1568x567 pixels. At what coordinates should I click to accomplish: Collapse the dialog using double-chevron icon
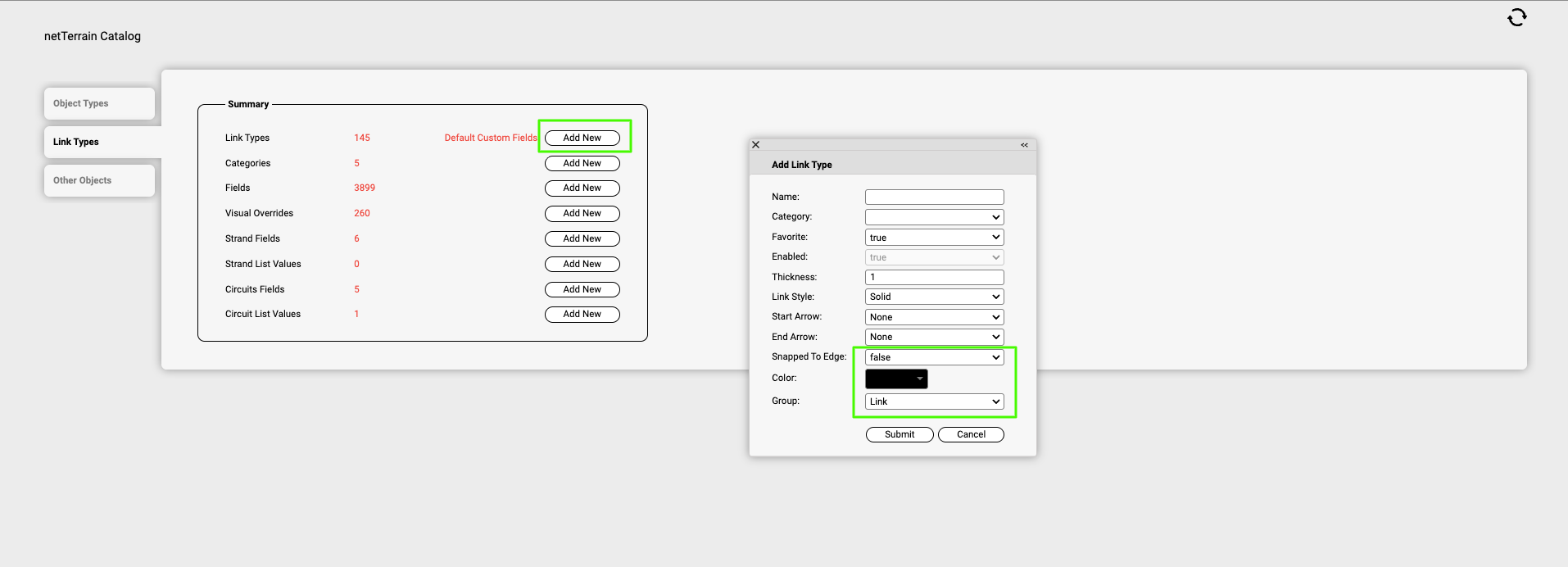tap(1024, 145)
